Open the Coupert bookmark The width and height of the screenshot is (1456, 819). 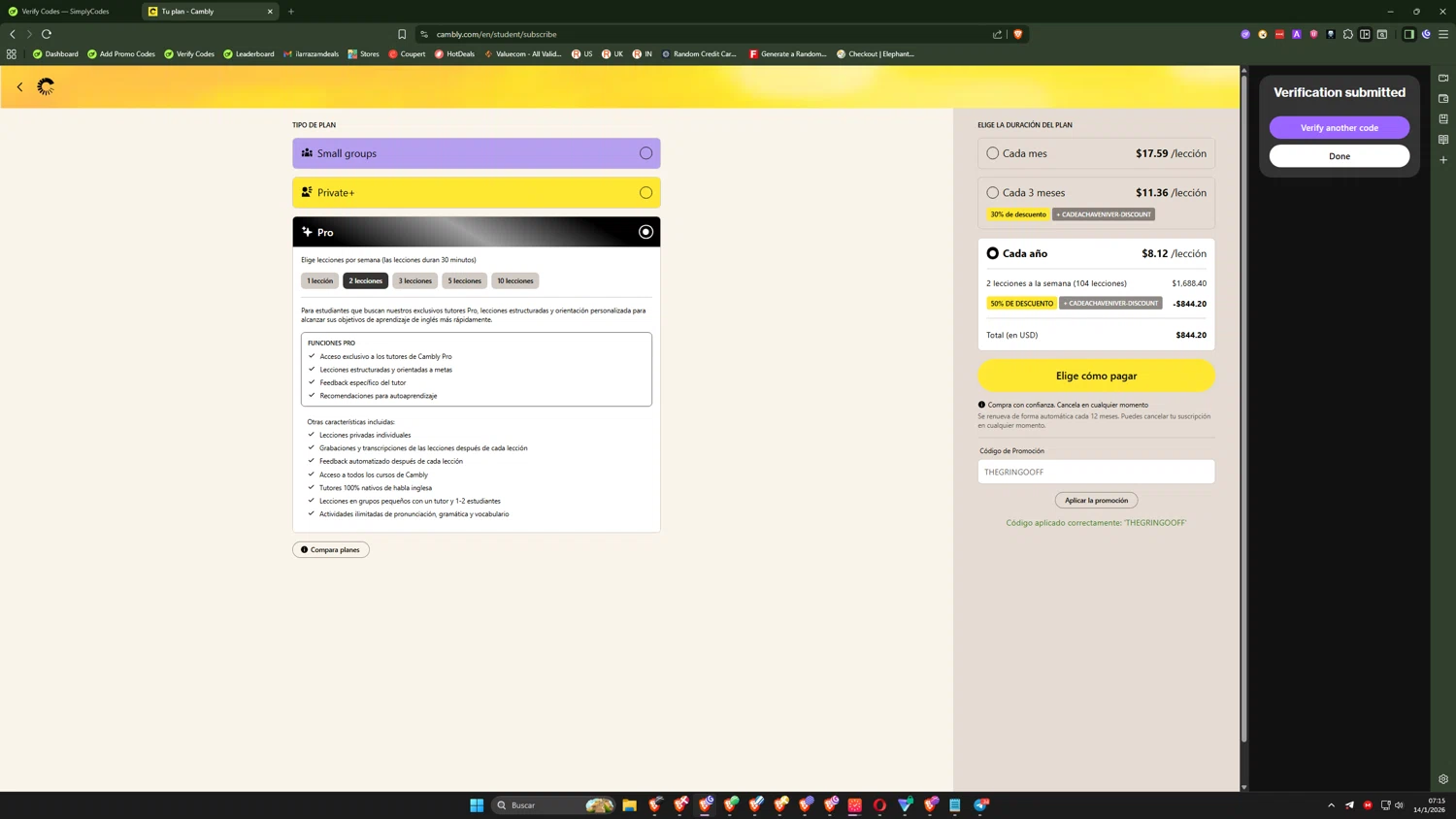tap(407, 54)
